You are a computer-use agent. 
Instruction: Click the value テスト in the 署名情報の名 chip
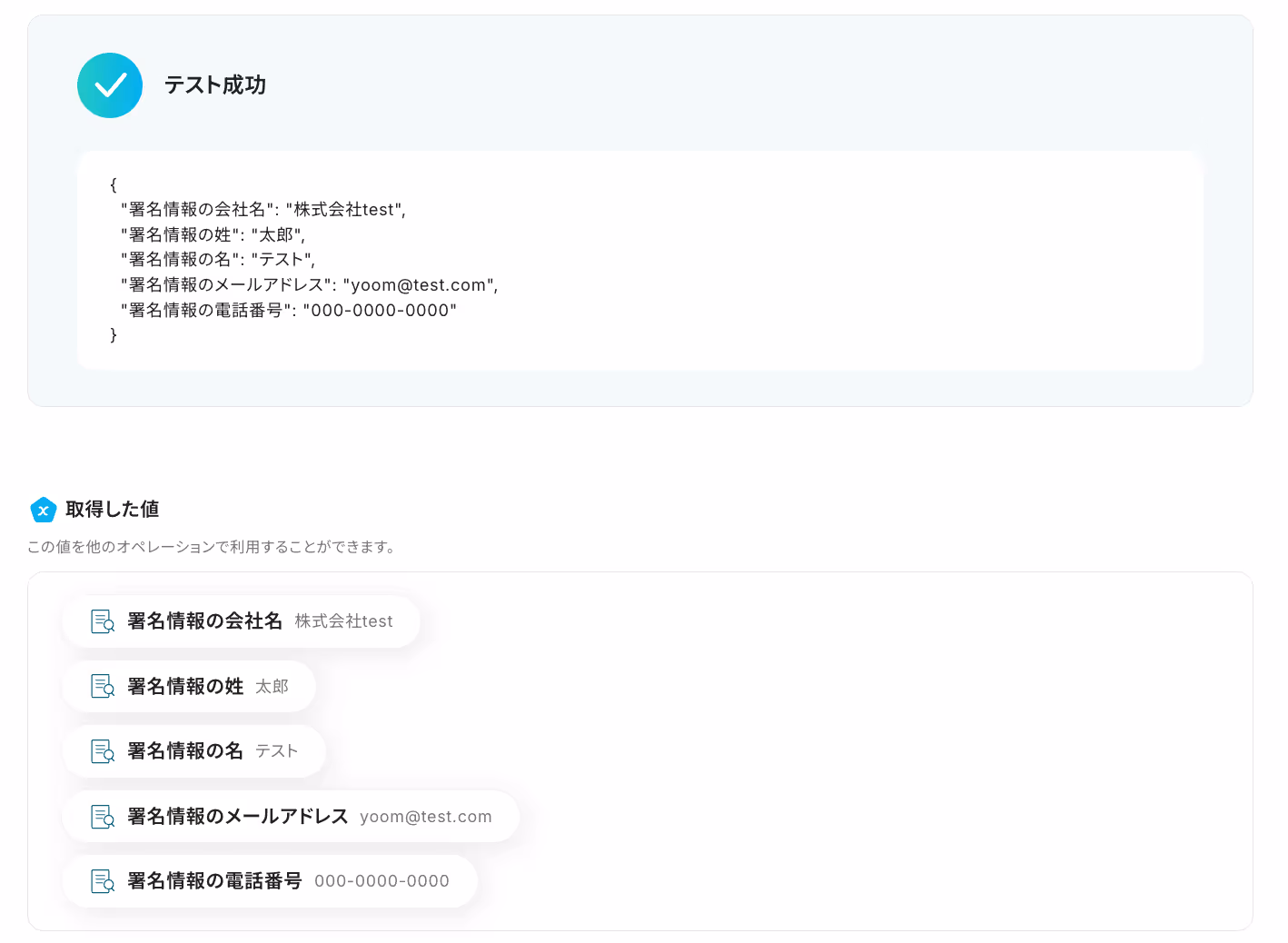tap(277, 751)
